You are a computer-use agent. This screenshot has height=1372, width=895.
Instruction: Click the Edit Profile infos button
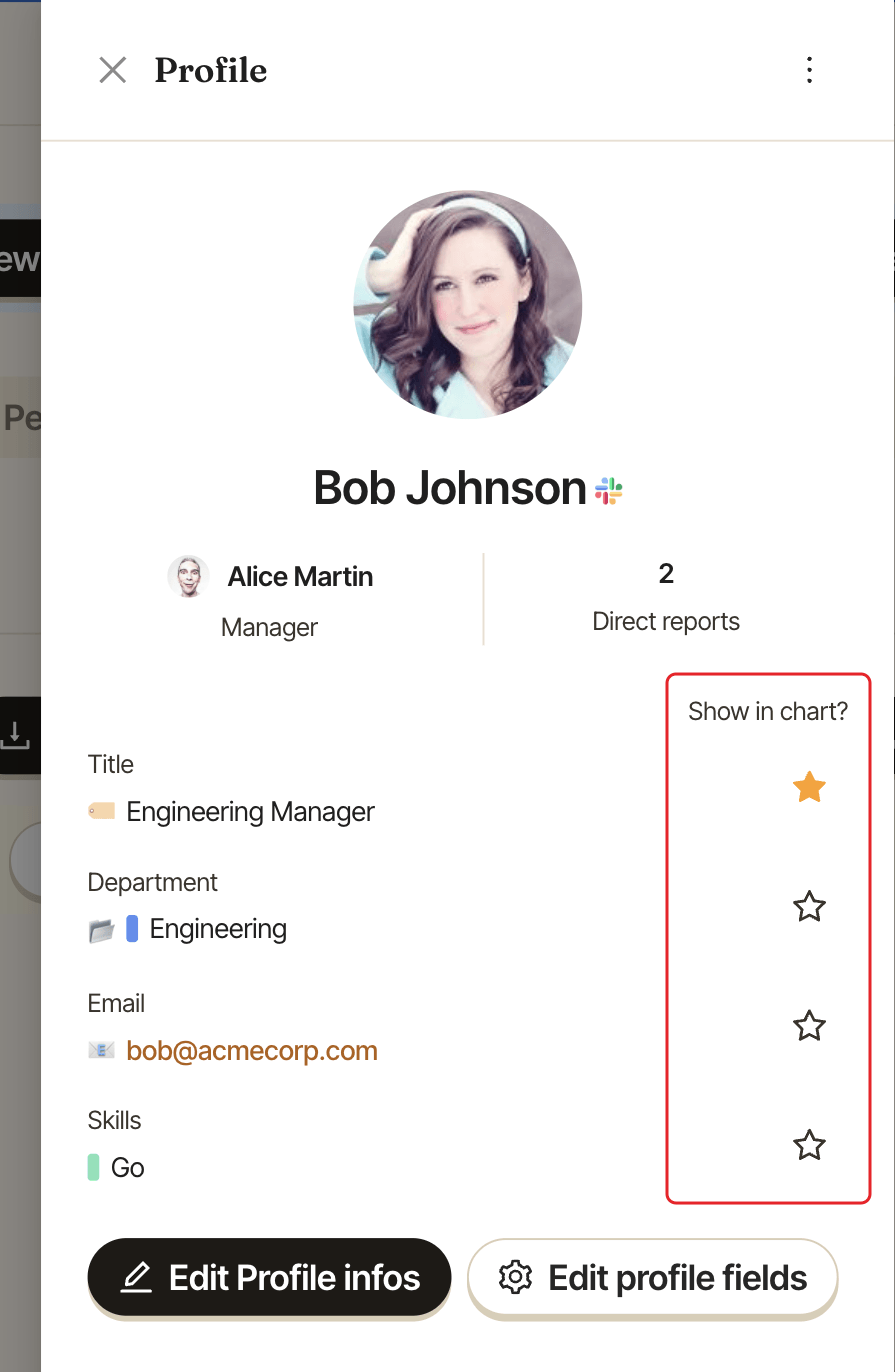(x=270, y=1278)
